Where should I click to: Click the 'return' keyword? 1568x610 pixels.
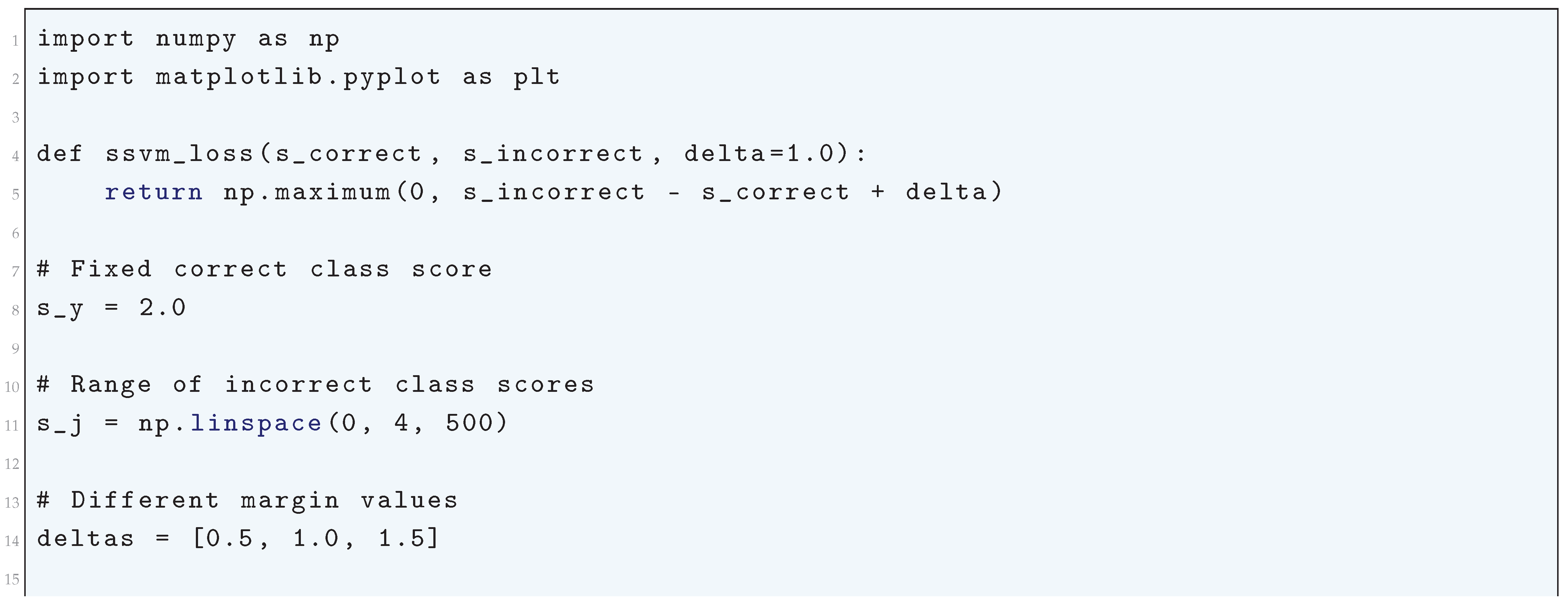point(154,192)
